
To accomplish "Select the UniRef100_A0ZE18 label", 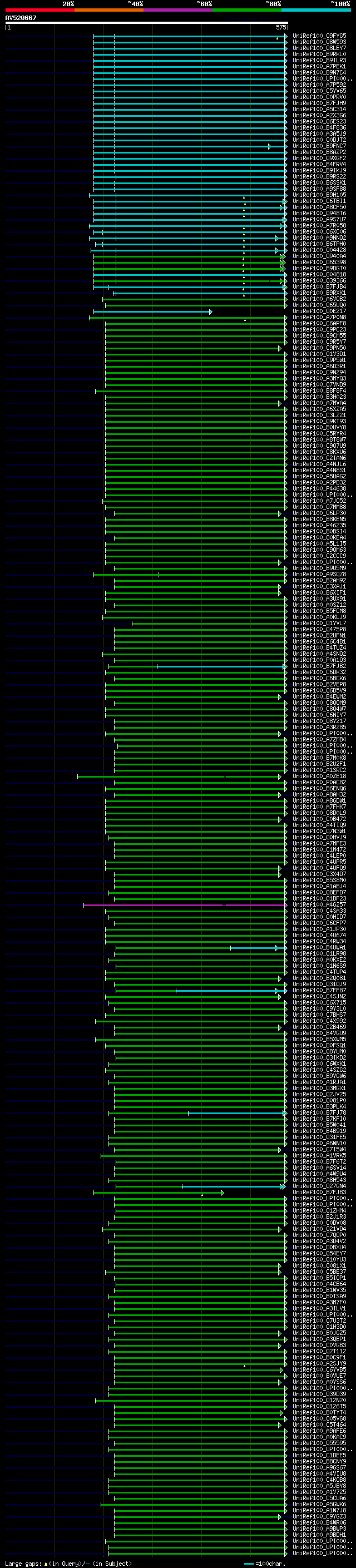I will tap(319, 776).
